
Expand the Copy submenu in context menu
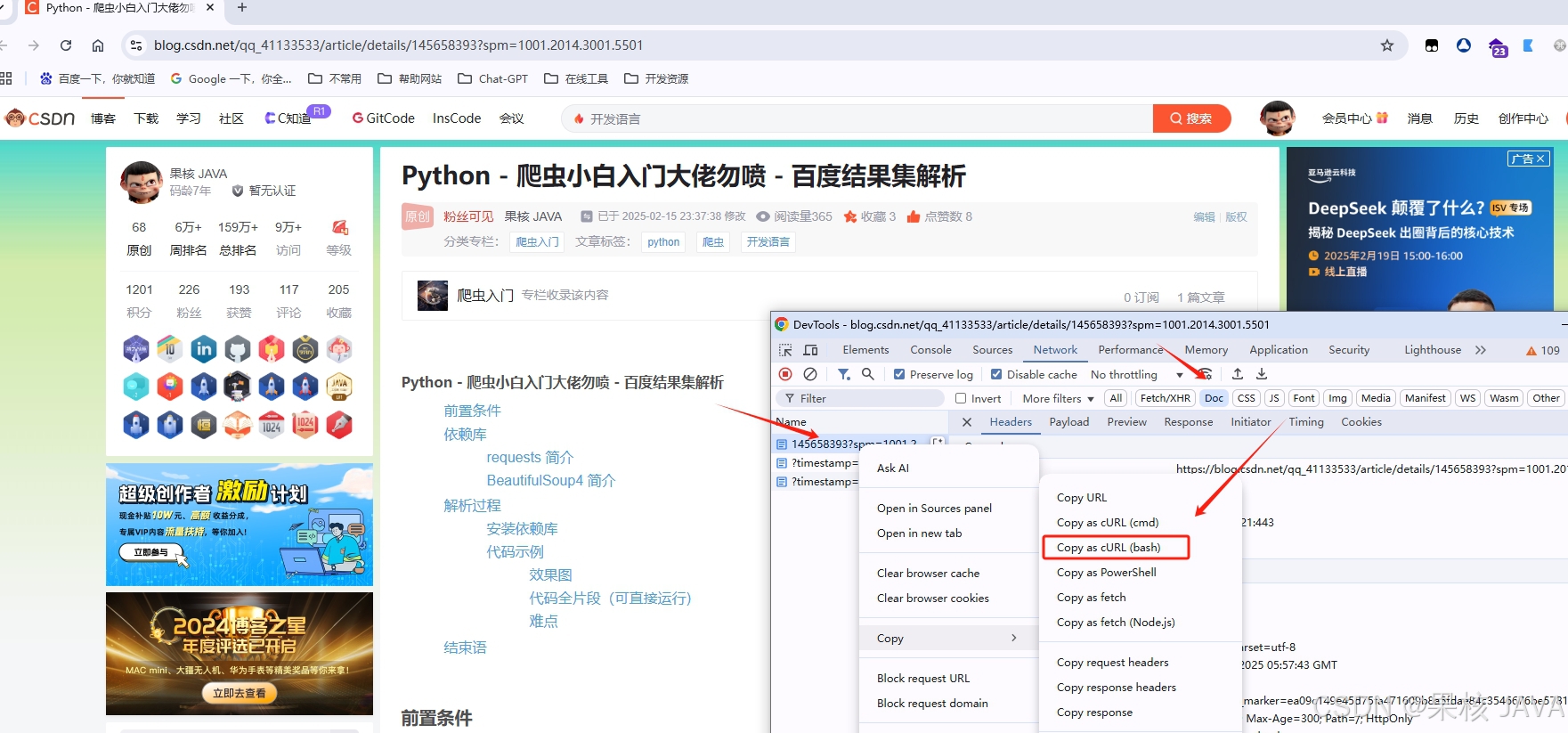[x=947, y=638]
